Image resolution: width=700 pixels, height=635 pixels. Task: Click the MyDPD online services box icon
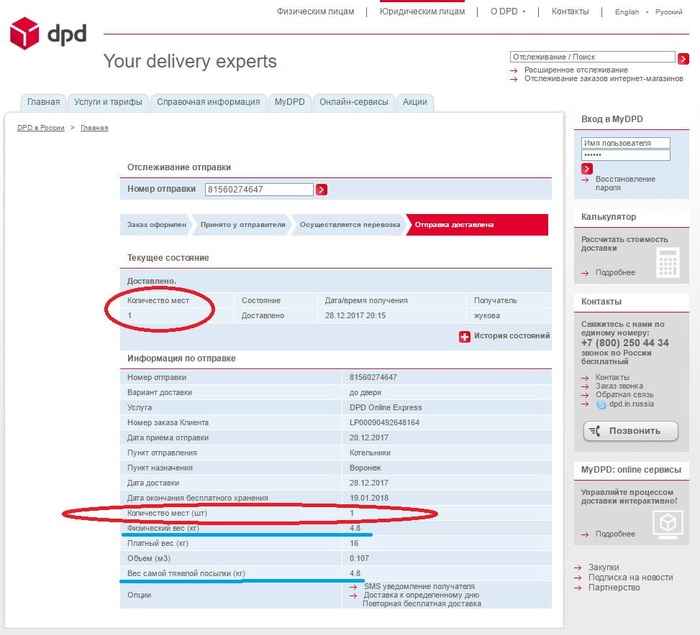[x=665, y=523]
